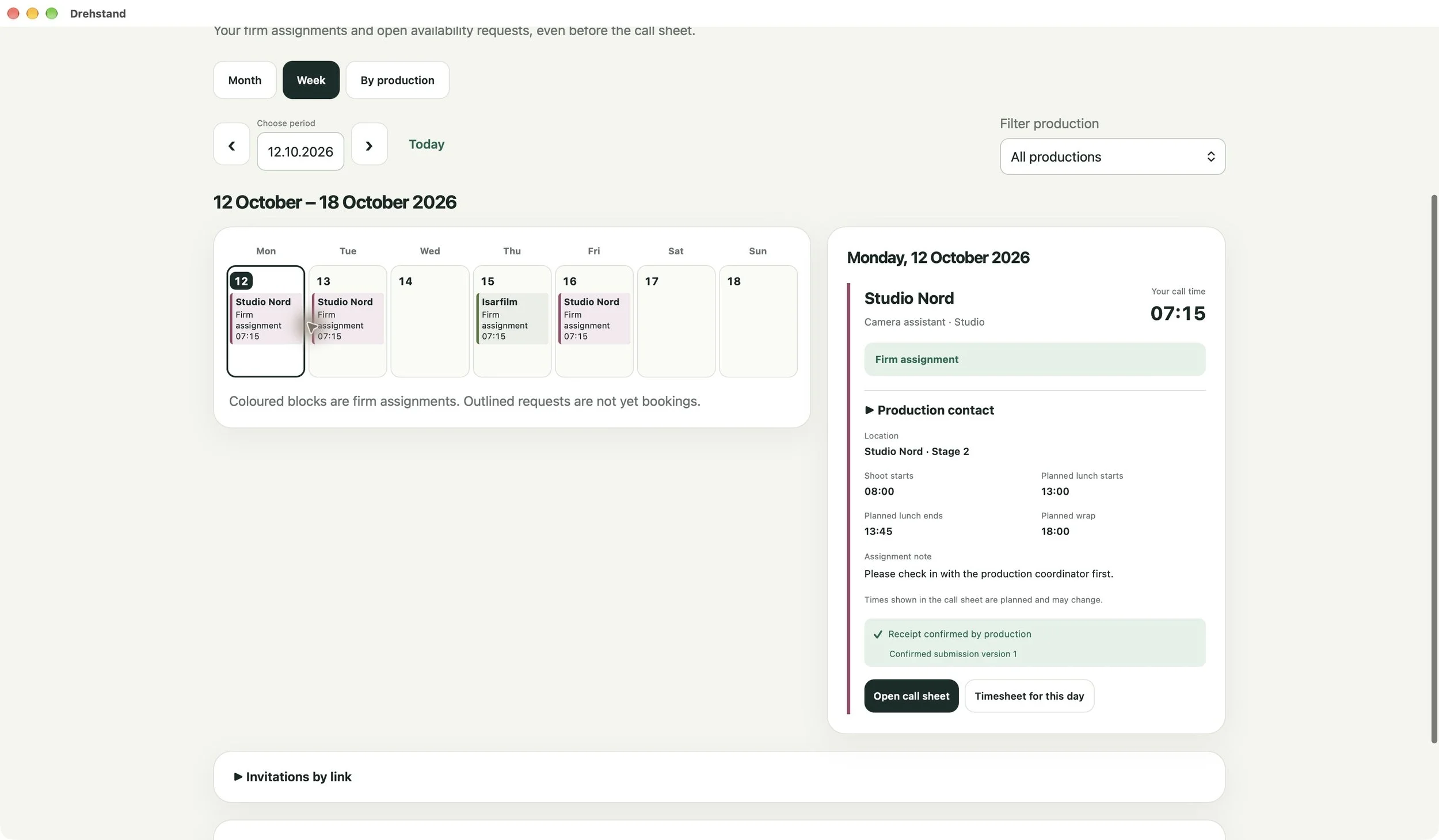1439x840 pixels.
Task: Go to the previous week period
Action: click(231, 144)
